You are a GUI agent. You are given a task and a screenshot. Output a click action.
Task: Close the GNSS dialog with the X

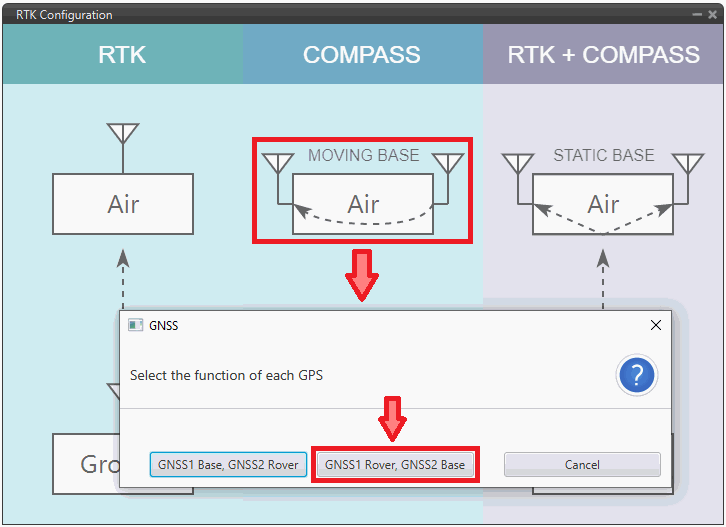(x=656, y=325)
